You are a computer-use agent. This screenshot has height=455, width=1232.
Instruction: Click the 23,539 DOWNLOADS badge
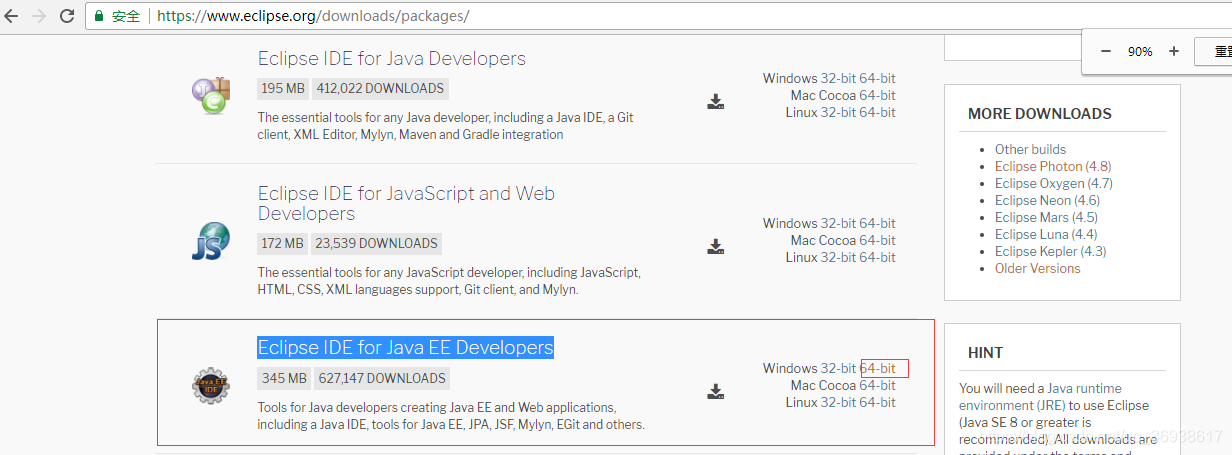pyautogui.click(x=377, y=243)
